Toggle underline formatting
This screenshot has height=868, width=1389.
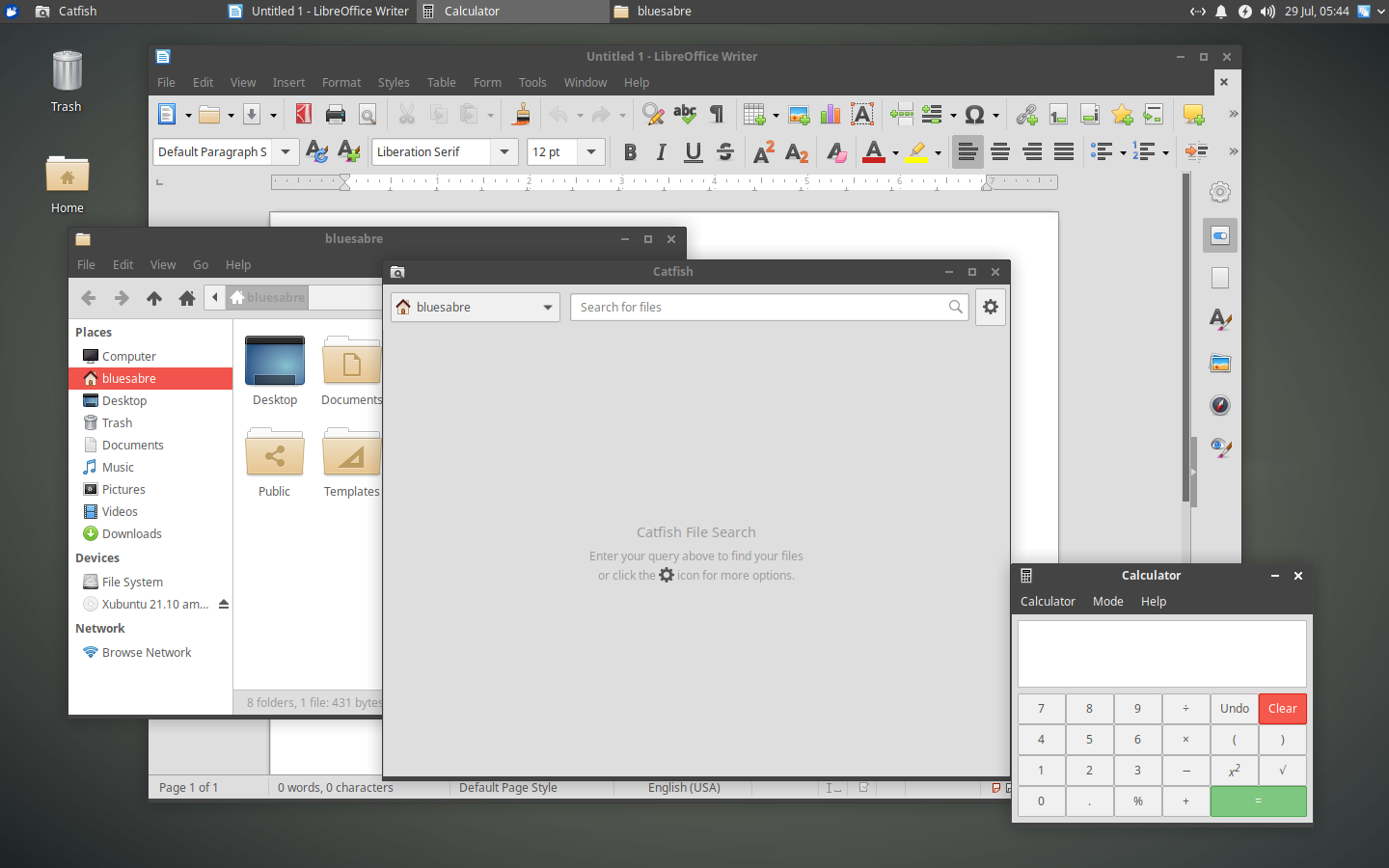tap(694, 151)
